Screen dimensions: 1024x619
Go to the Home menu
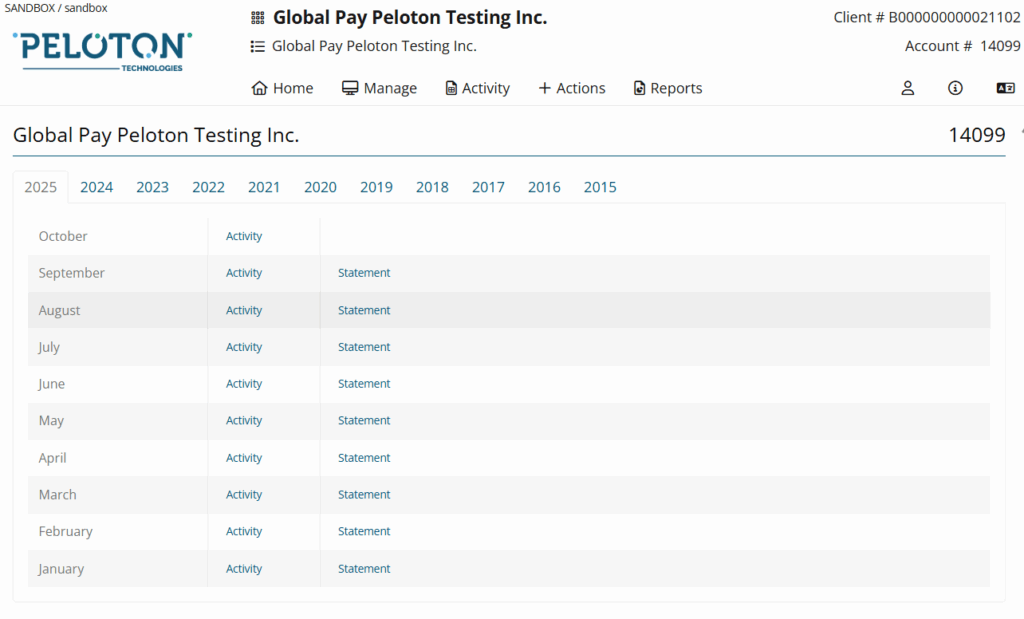[x=282, y=88]
